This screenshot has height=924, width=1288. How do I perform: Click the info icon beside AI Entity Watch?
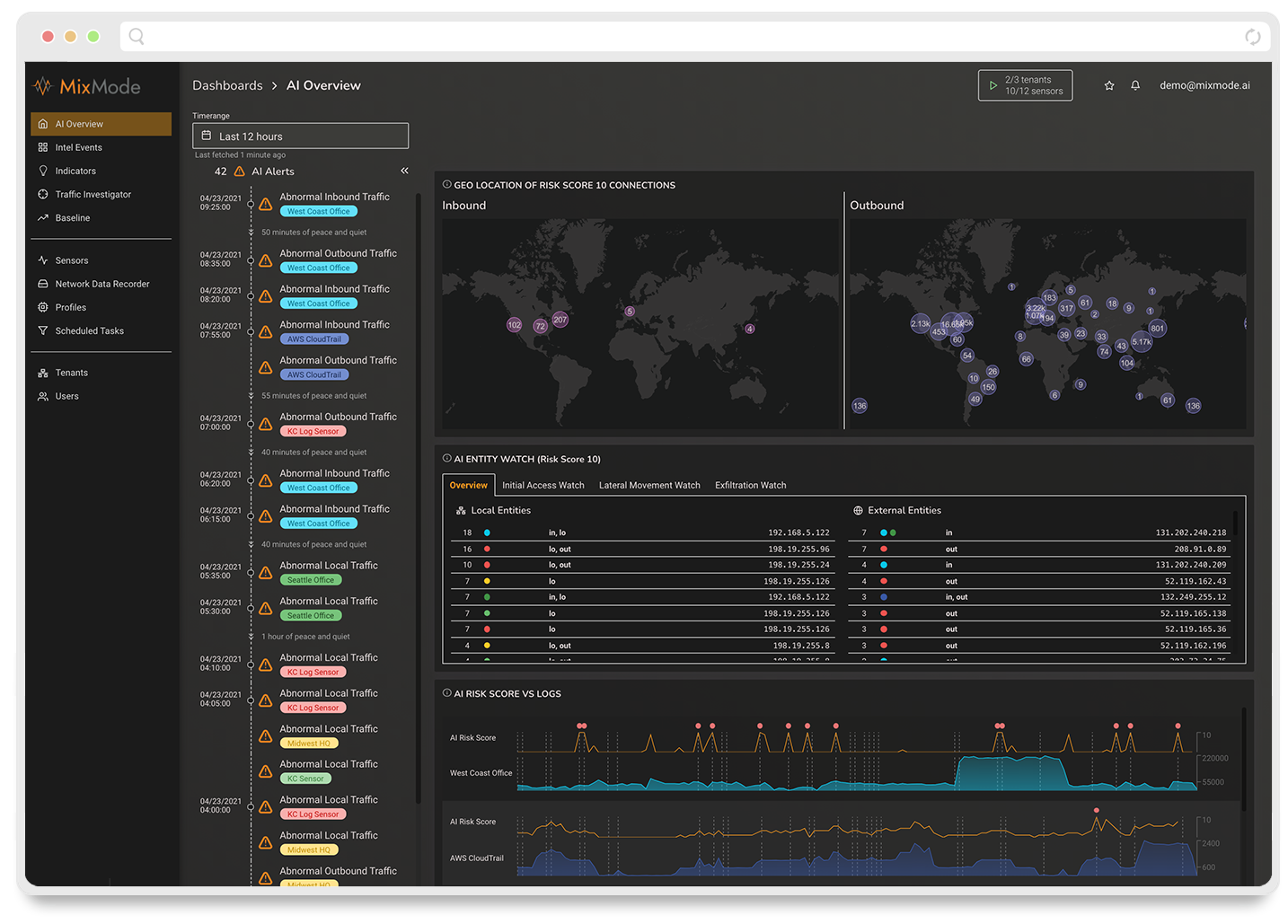(446, 458)
